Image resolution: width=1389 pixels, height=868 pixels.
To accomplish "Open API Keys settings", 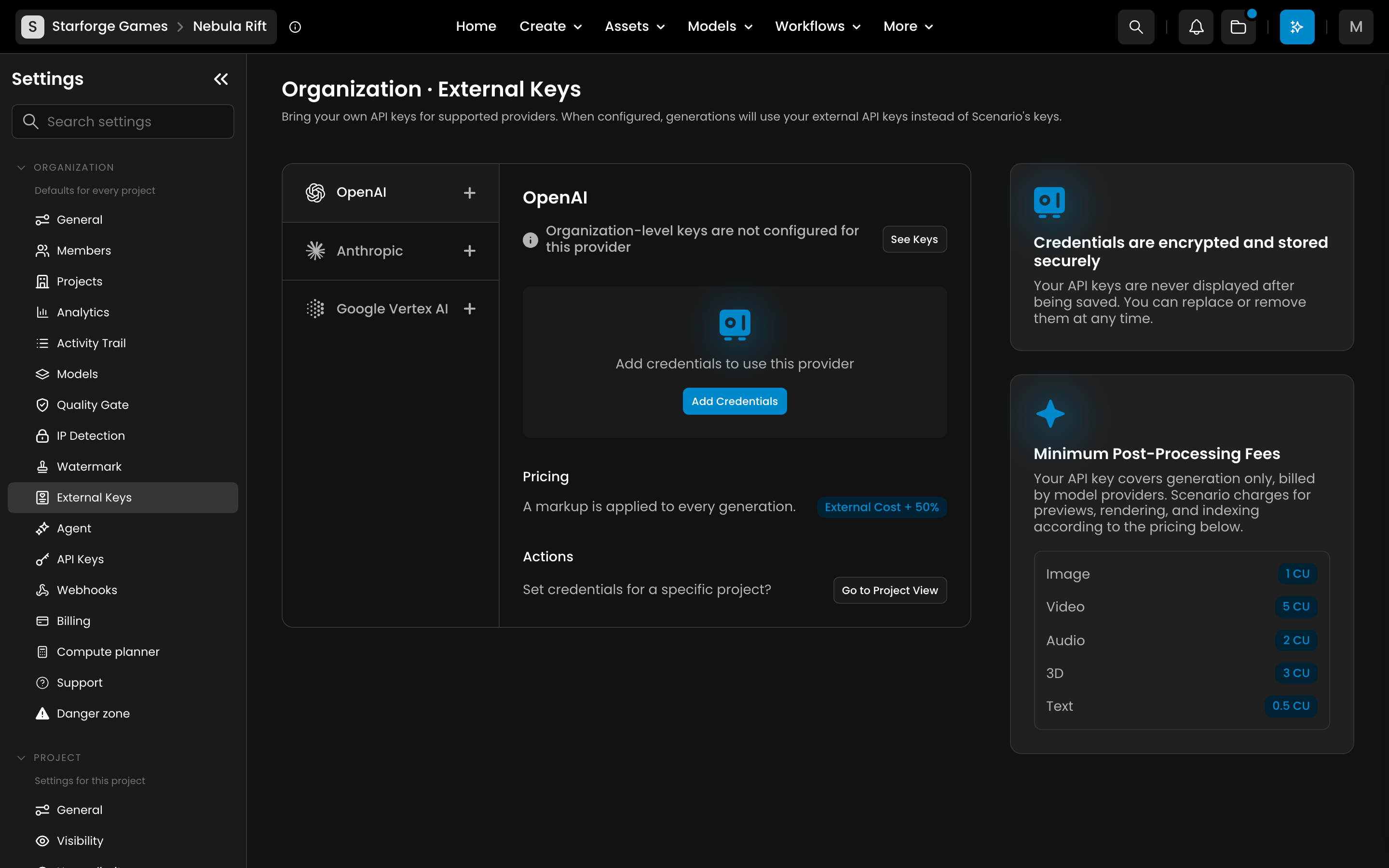I will 123,559.
